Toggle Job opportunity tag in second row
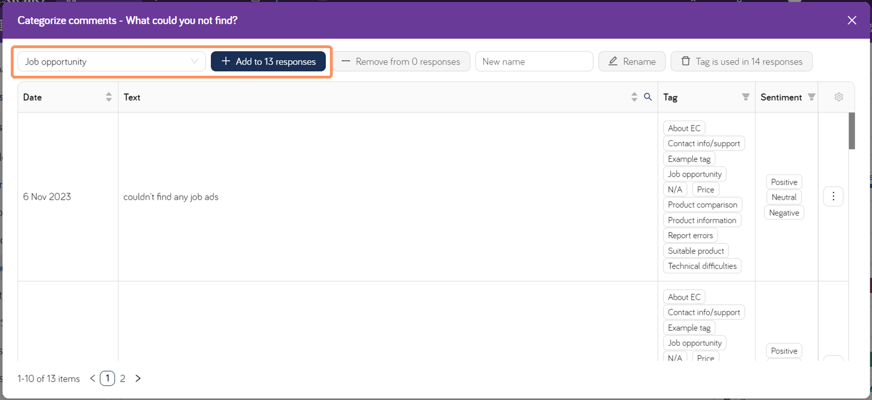The width and height of the screenshot is (872, 400). pos(695,343)
